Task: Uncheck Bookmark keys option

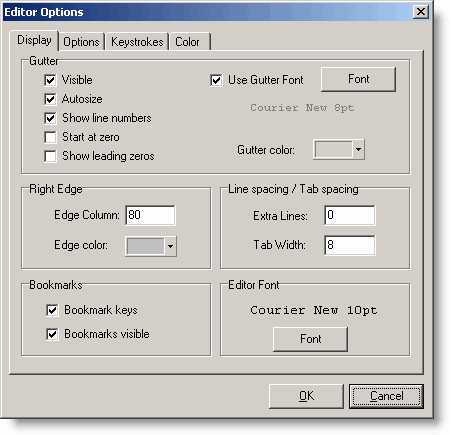Action: [x=52, y=310]
